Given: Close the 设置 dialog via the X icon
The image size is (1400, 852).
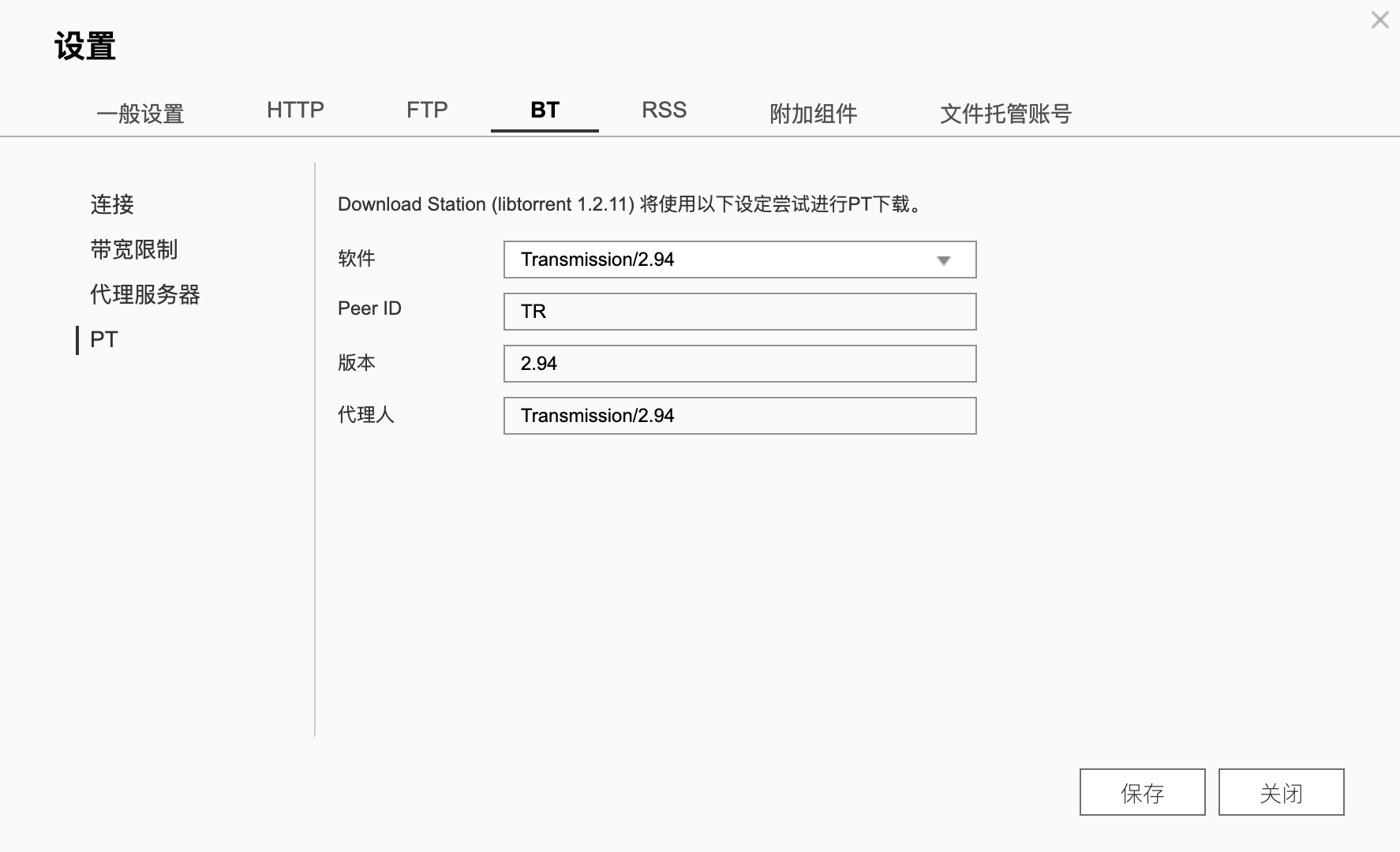Looking at the screenshot, I should pos(1379,21).
